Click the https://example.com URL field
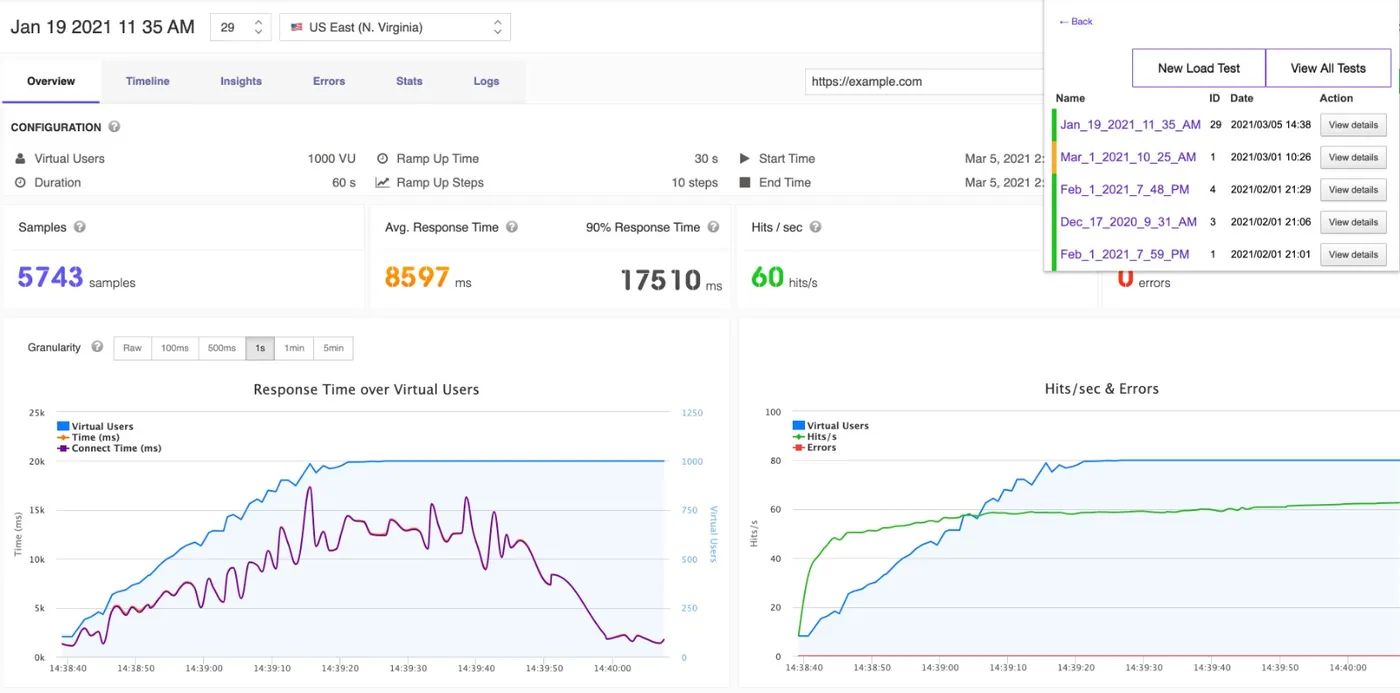This screenshot has height=693, width=1400. 924,82
